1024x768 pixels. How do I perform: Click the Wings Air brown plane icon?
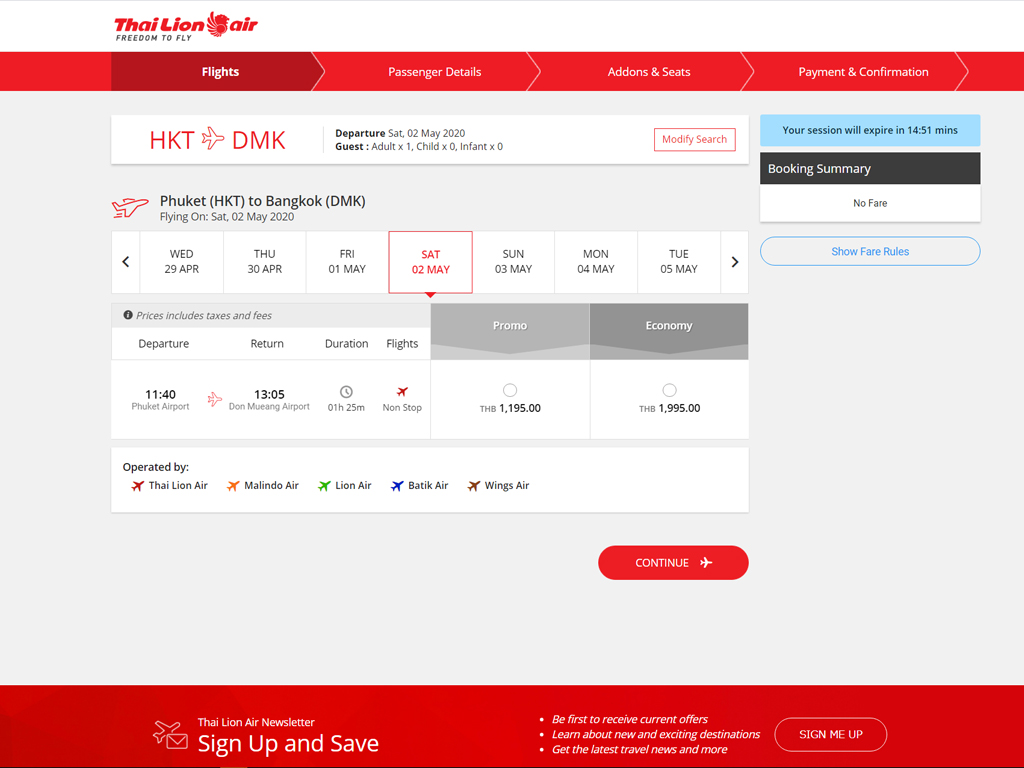pyautogui.click(x=473, y=486)
